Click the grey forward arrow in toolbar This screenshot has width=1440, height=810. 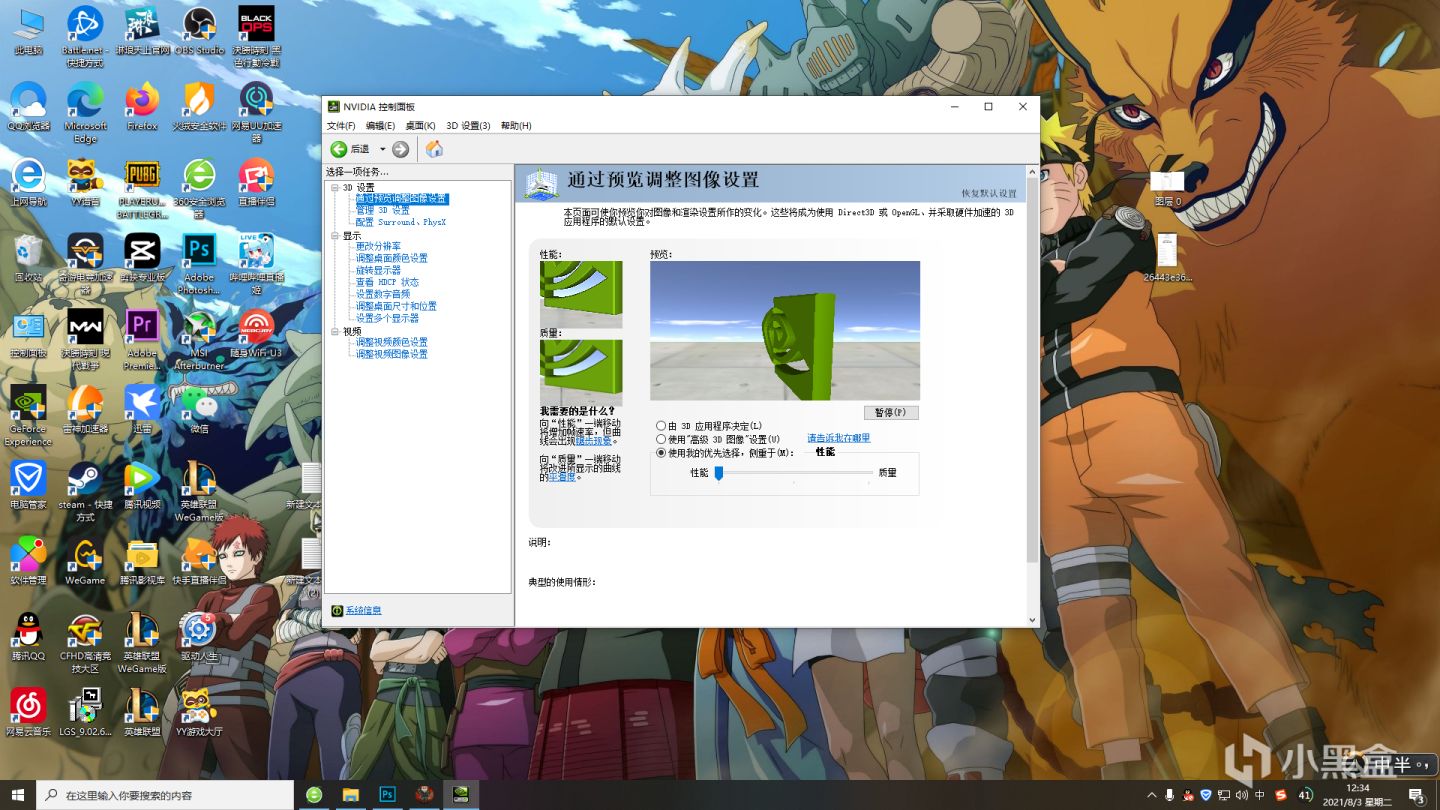click(x=401, y=149)
